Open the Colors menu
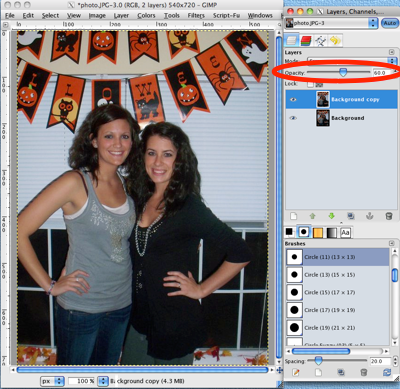The height and width of the screenshot is (389, 400). [146, 15]
